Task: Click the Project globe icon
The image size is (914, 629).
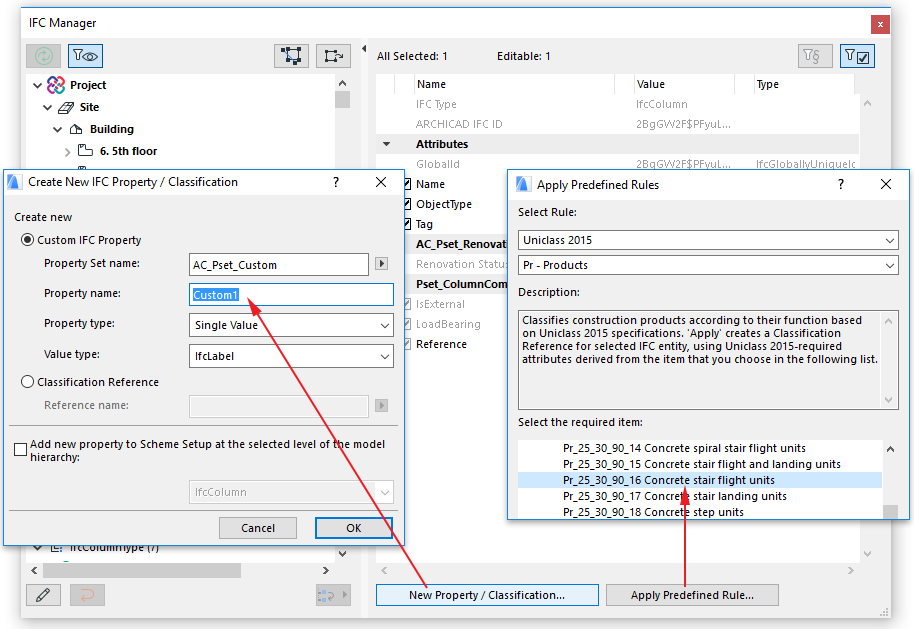Action: point(56,85)
